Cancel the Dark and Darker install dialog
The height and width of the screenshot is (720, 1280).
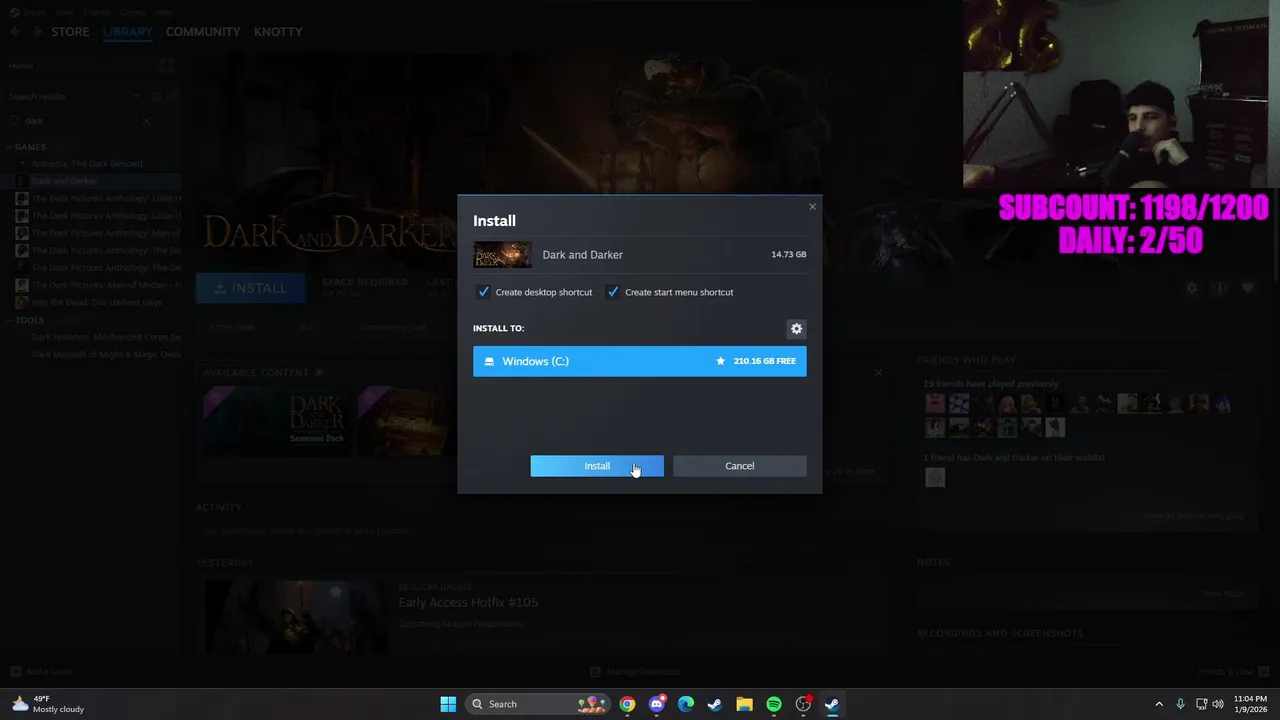tap(739, 466)
